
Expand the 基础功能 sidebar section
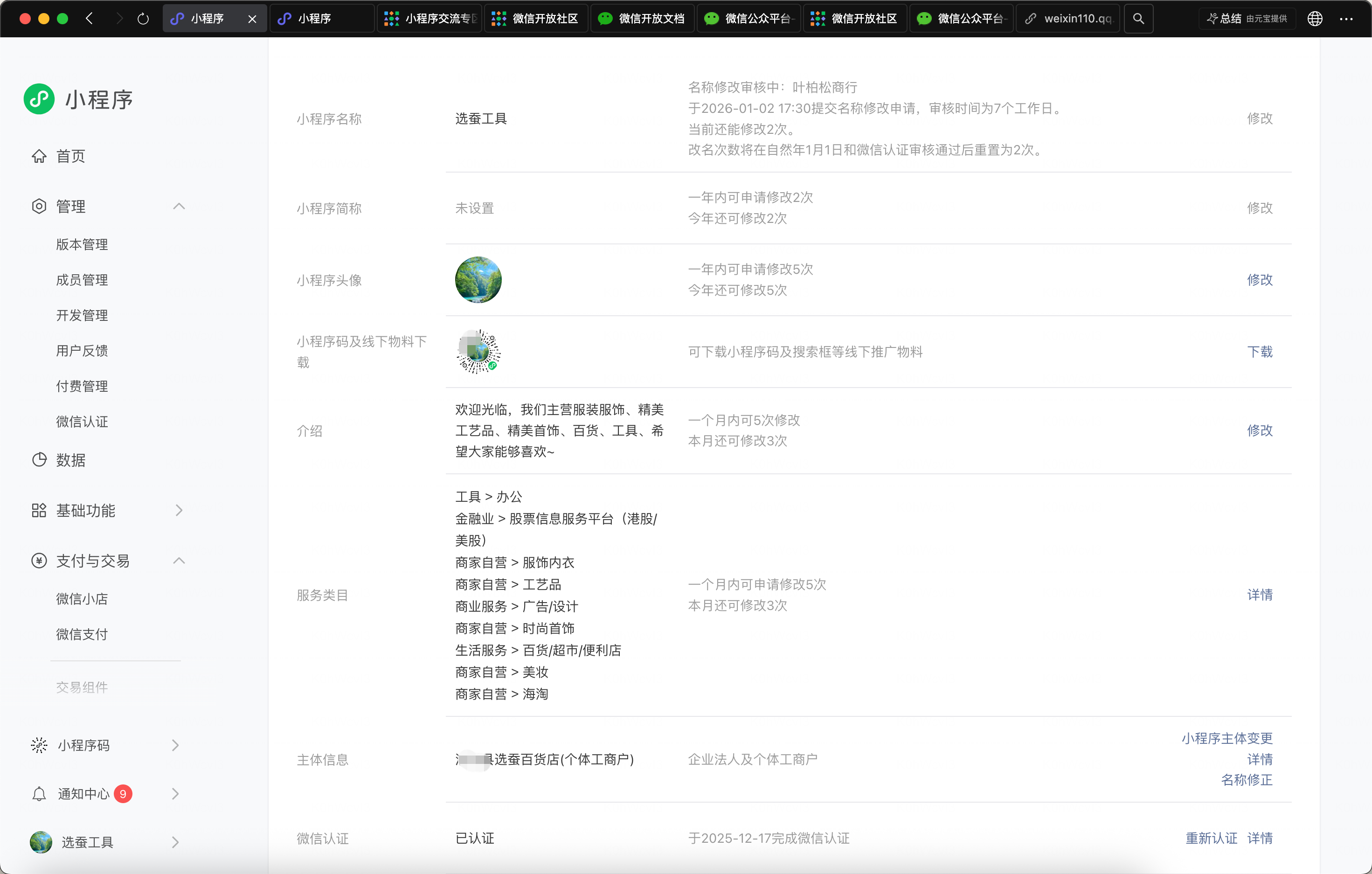(179, 511)
